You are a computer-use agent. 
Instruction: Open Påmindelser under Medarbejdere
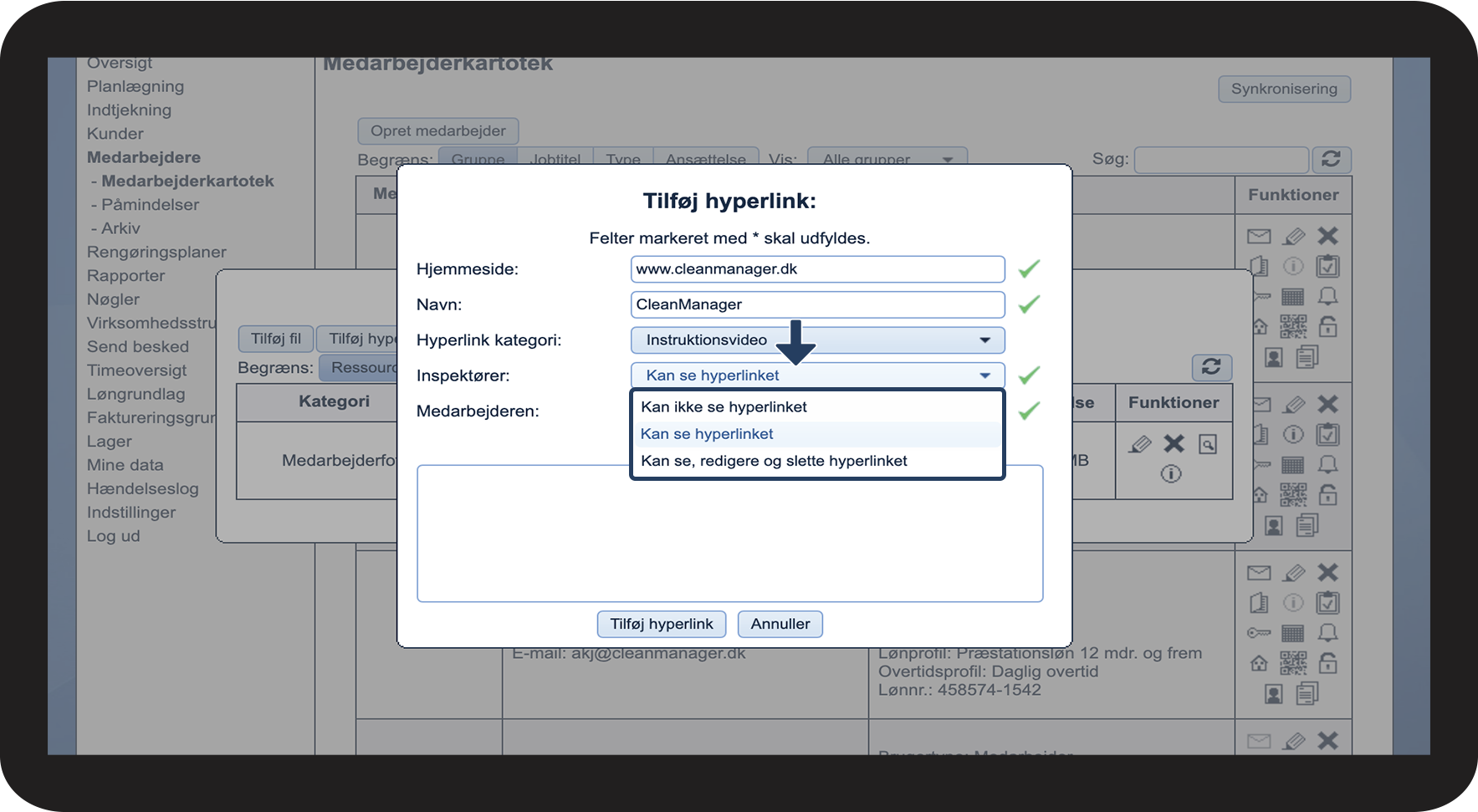[150, 205]
